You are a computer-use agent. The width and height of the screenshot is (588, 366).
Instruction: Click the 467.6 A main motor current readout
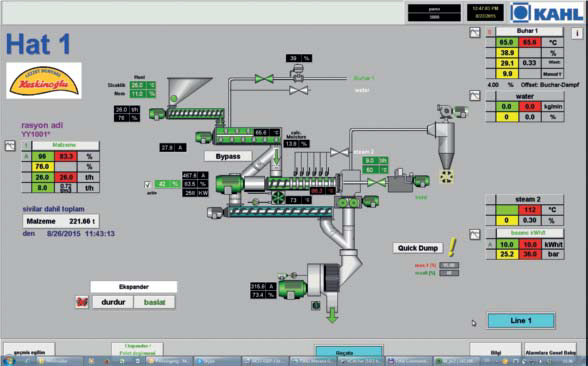(195, 175)
